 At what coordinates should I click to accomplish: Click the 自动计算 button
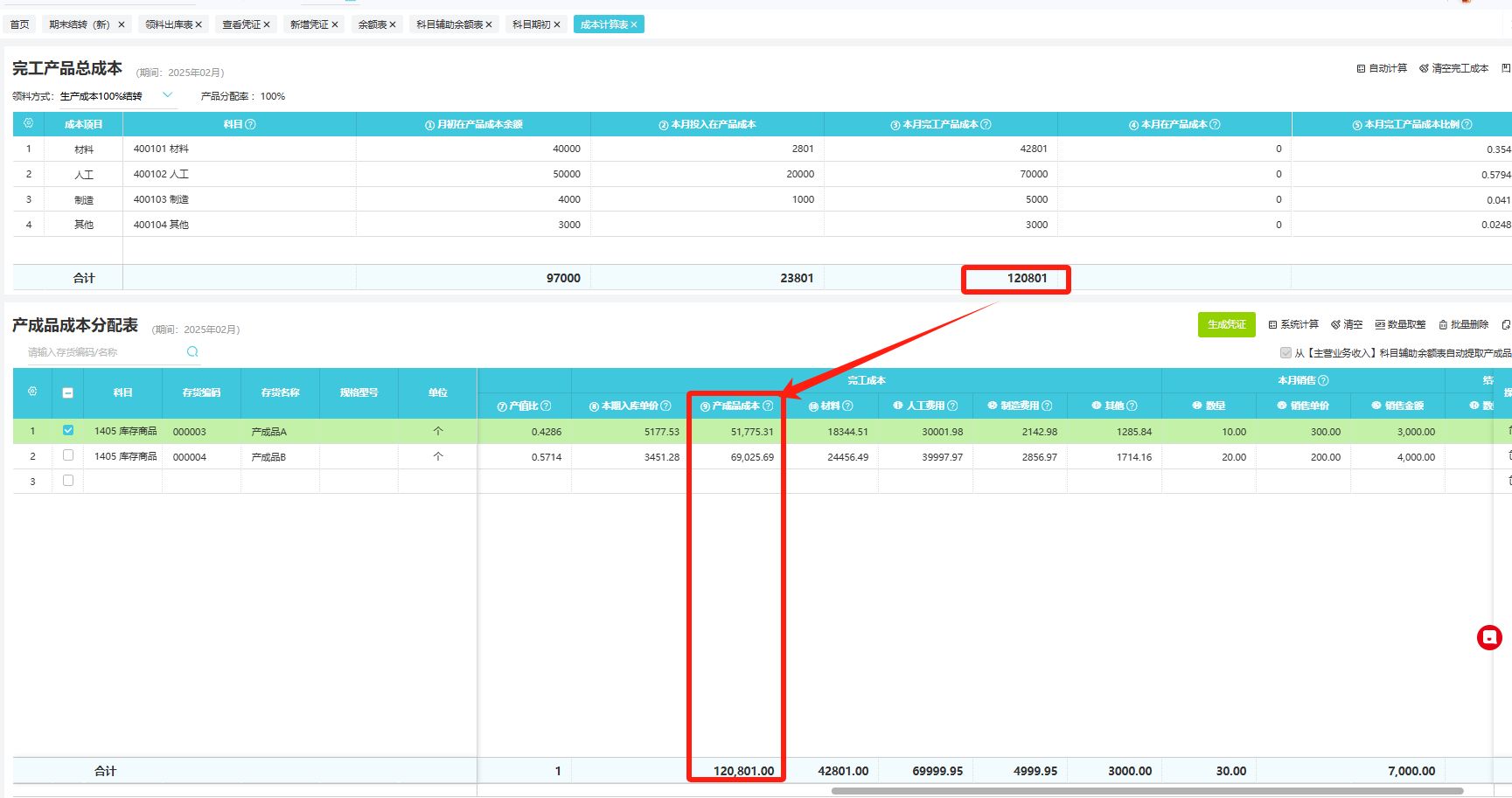(x=1382, y=68)
